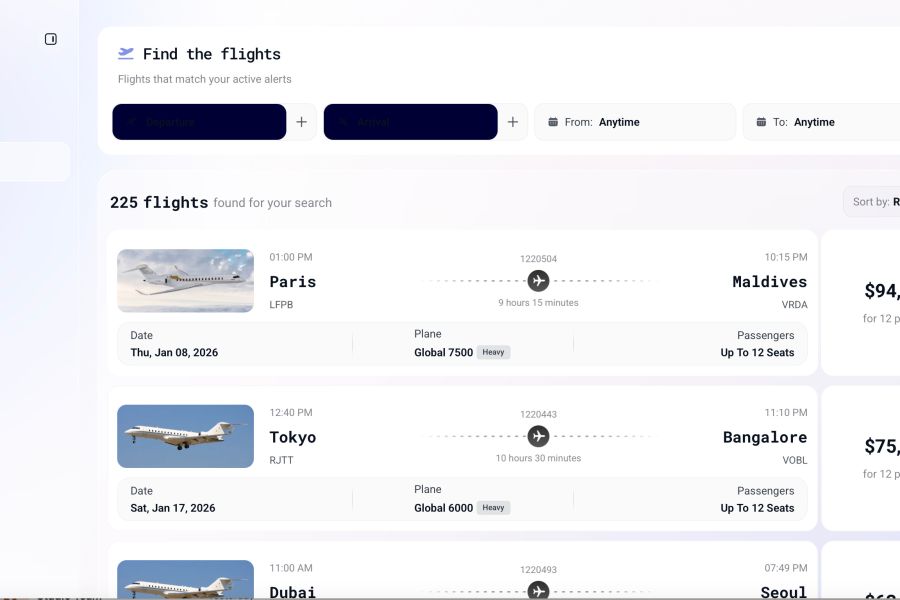This screenshot has height=600, width=900.
Task: Open the From: Anytime date picker
Action: [634, 122]
